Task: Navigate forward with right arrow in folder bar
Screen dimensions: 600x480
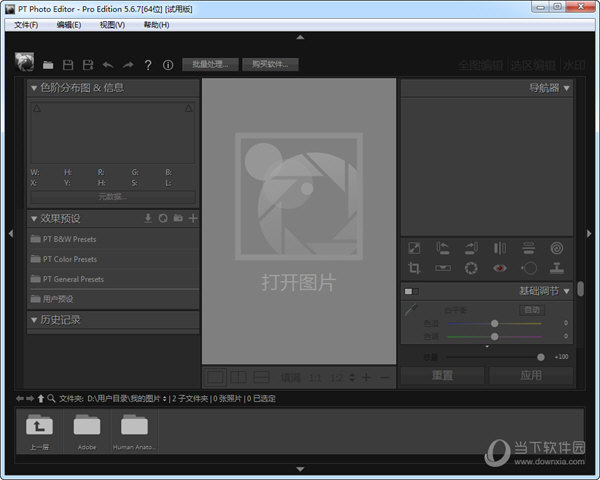Action: pyautogui.click(x=30, y=398)
